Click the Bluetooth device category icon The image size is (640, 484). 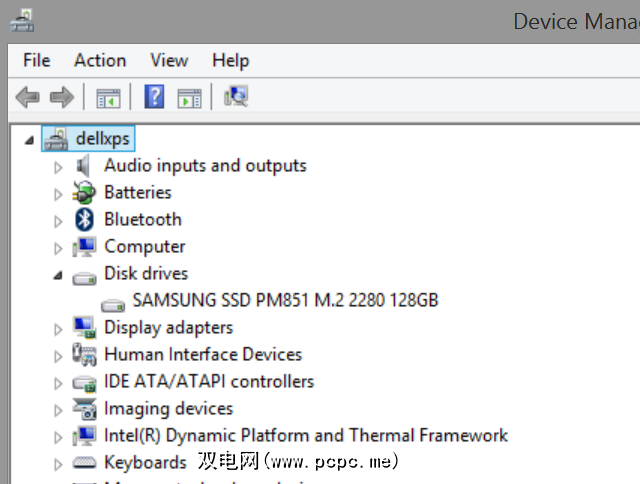point(85,220)
